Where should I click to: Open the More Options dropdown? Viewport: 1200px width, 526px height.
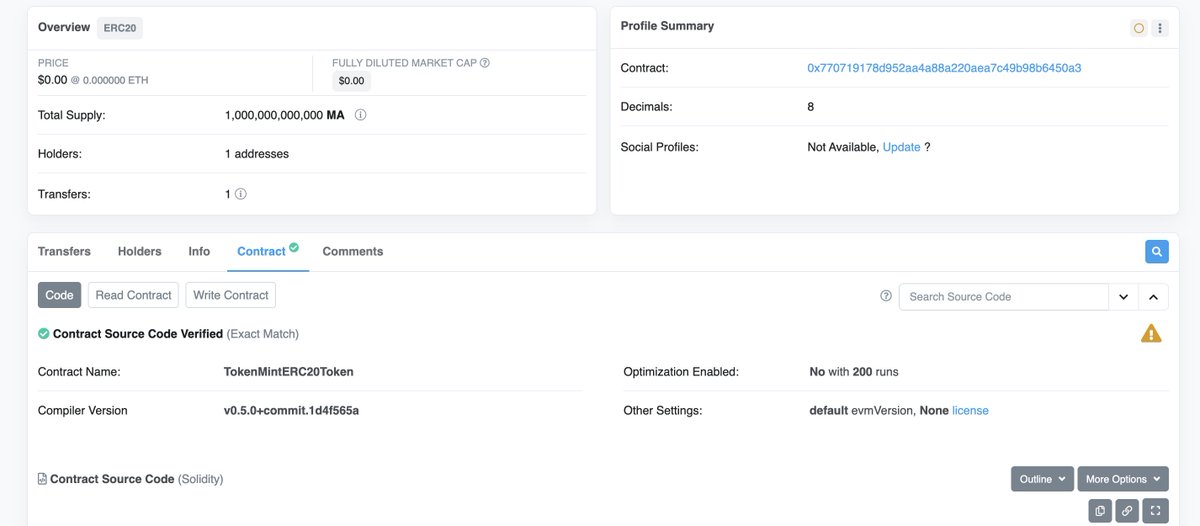coord(1123,479)
